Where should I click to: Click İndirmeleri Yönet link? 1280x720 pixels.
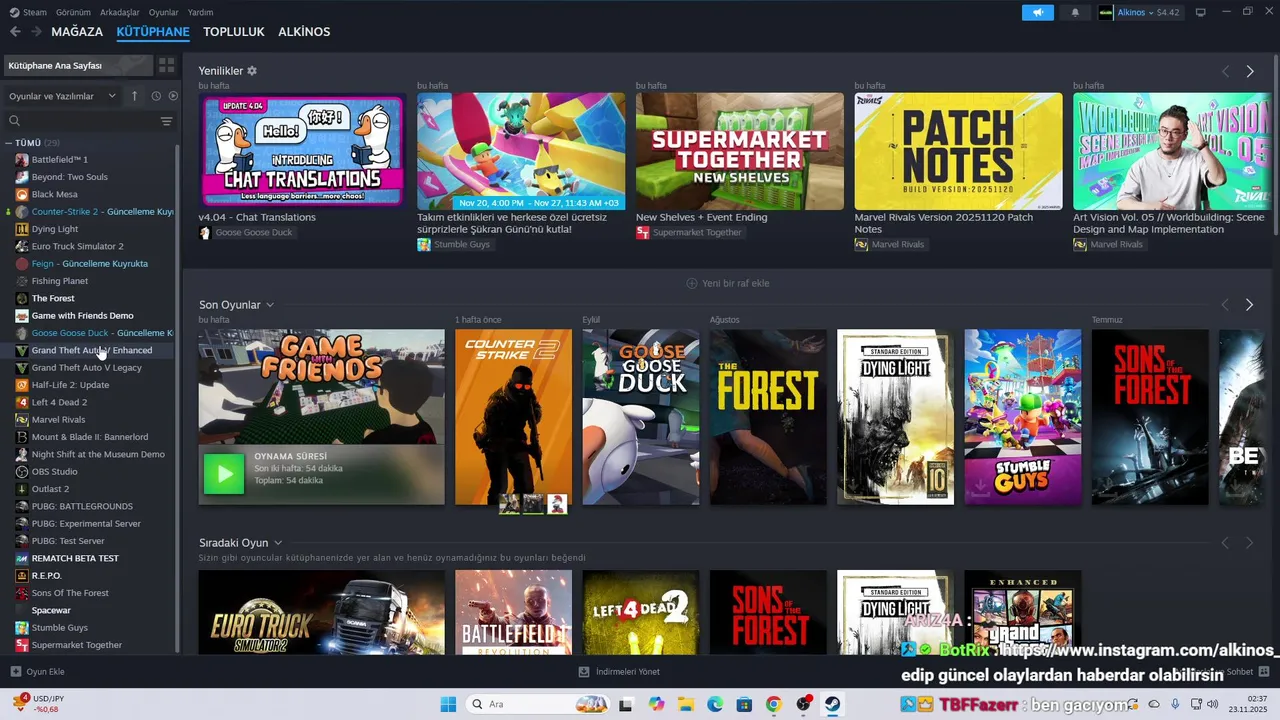click(x=619, y=672)
